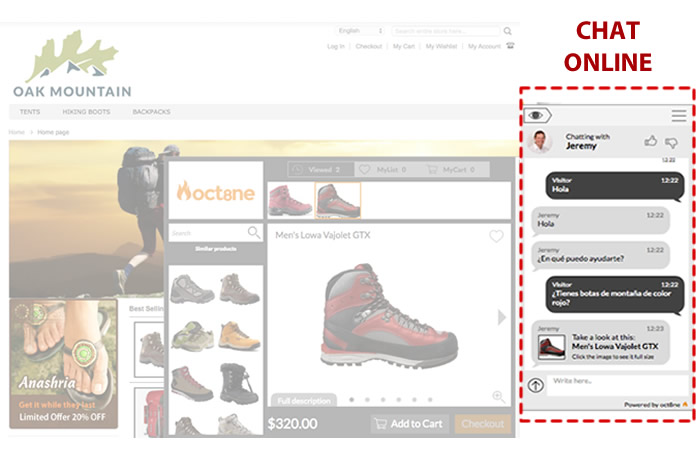Click the ¿En qué puedo ayudarte? message
Screen dimensions: 700x460
pyautogui.click(x=600, y=255)
